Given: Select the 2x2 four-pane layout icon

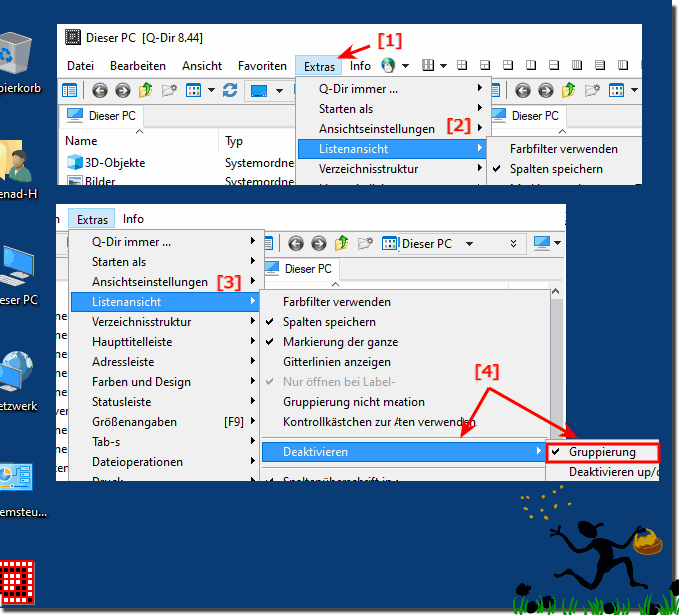Looking at the screenshot, I should (462, 65).
